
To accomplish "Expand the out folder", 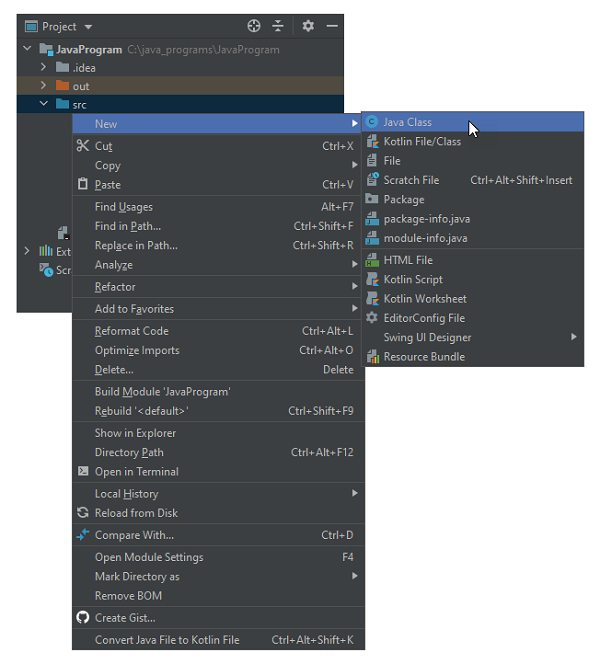I will click(x=44, y=86).
